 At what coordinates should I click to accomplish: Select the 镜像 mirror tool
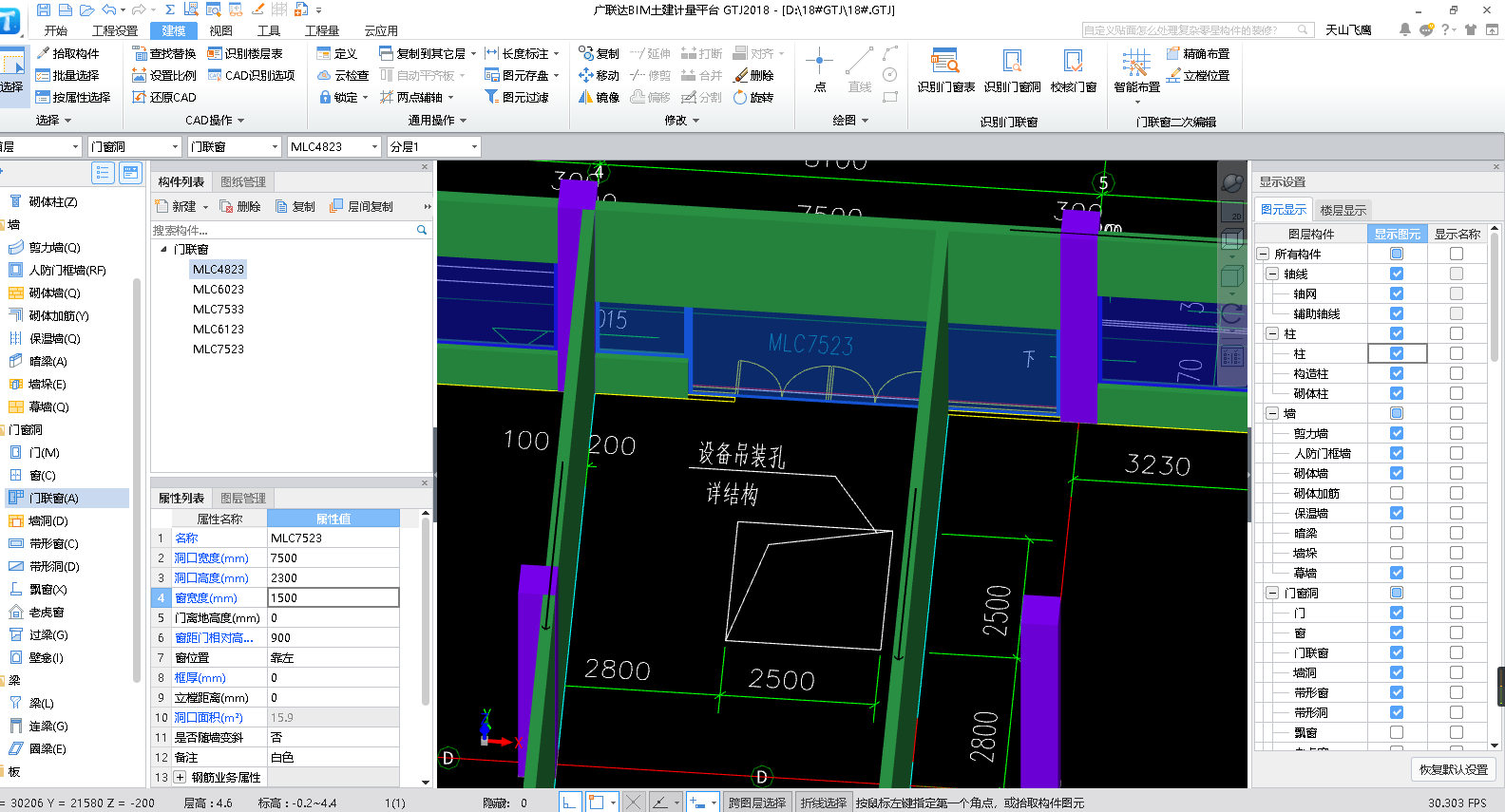click(x=599, y=97)
